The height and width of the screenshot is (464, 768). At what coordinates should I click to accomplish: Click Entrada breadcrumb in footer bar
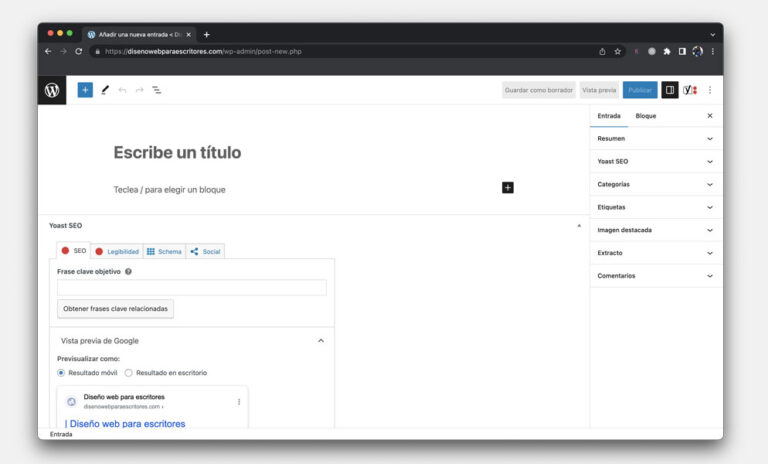tap(61, 434)
